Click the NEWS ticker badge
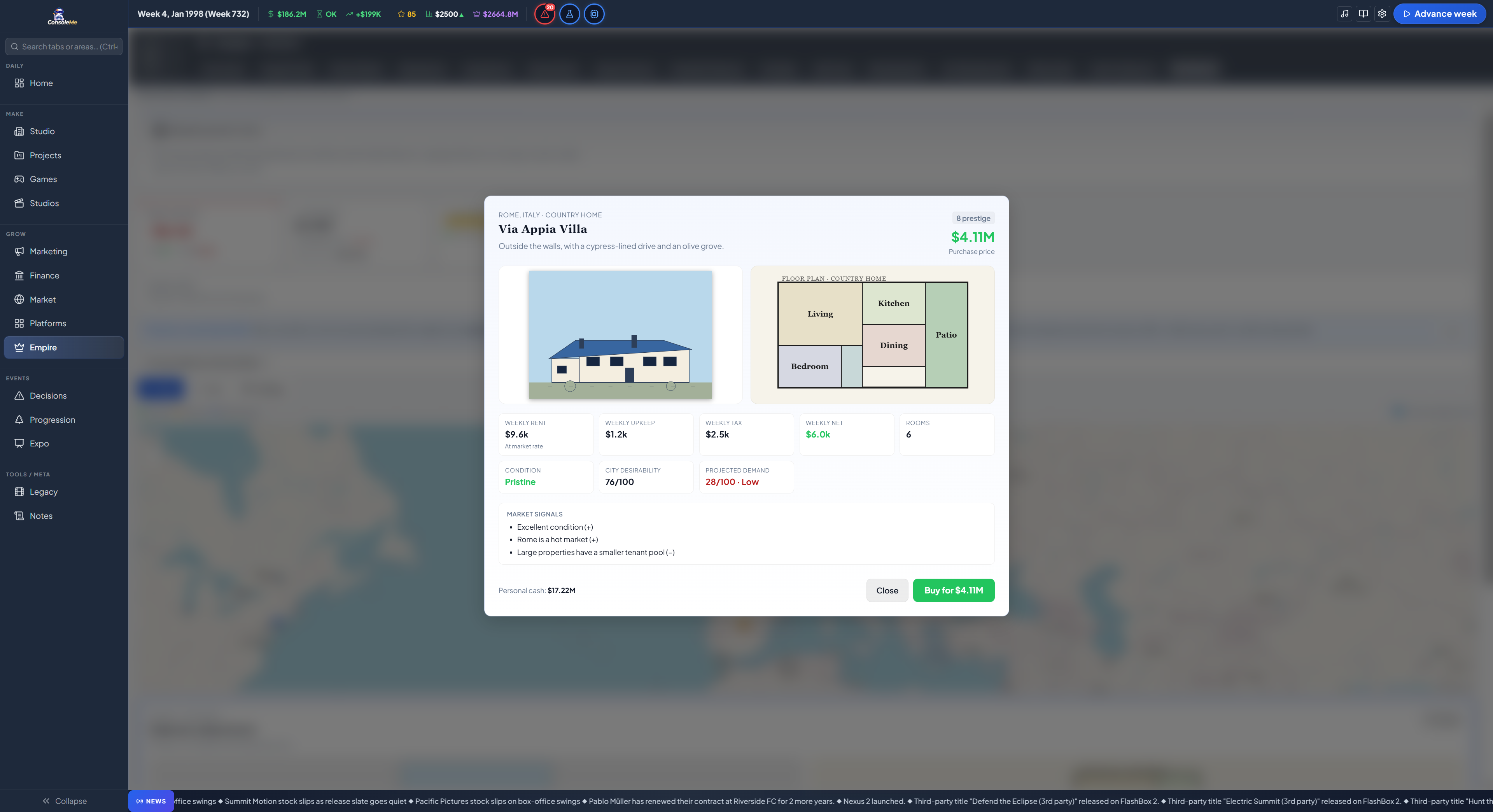 point(151,801)
